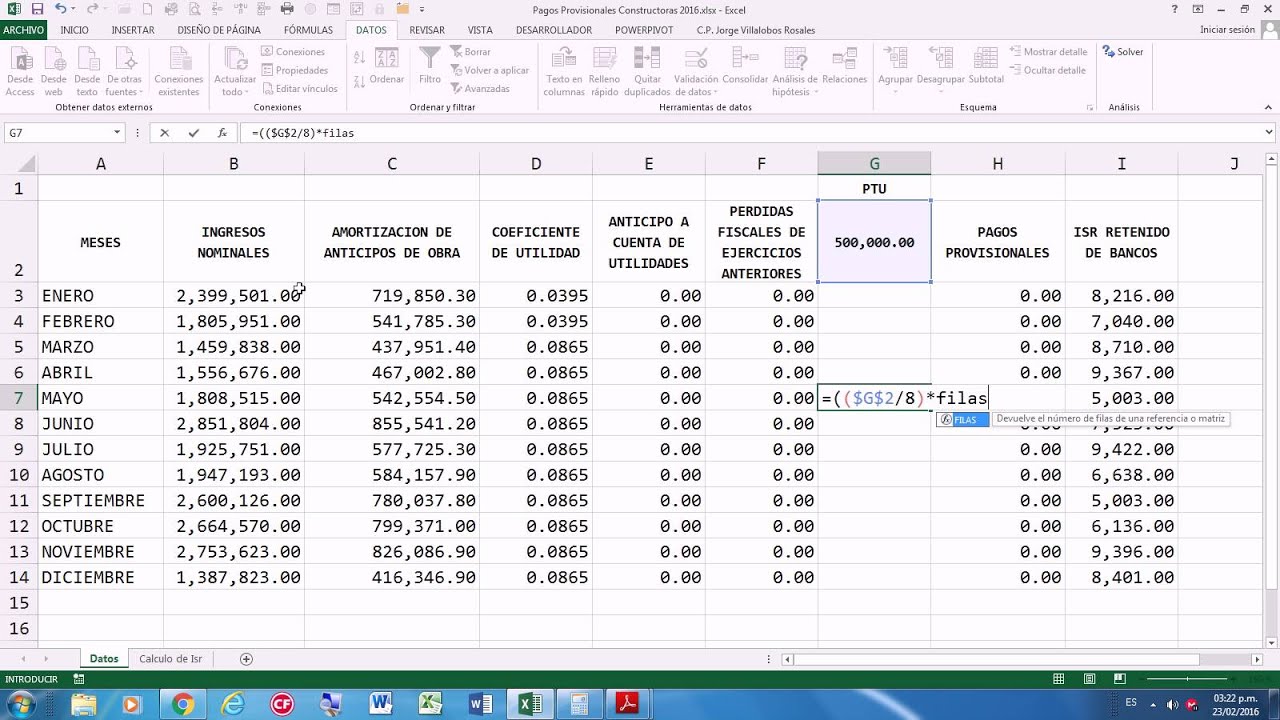
Task: Cancel formula entry with X icon
Action: click(165, 133)
